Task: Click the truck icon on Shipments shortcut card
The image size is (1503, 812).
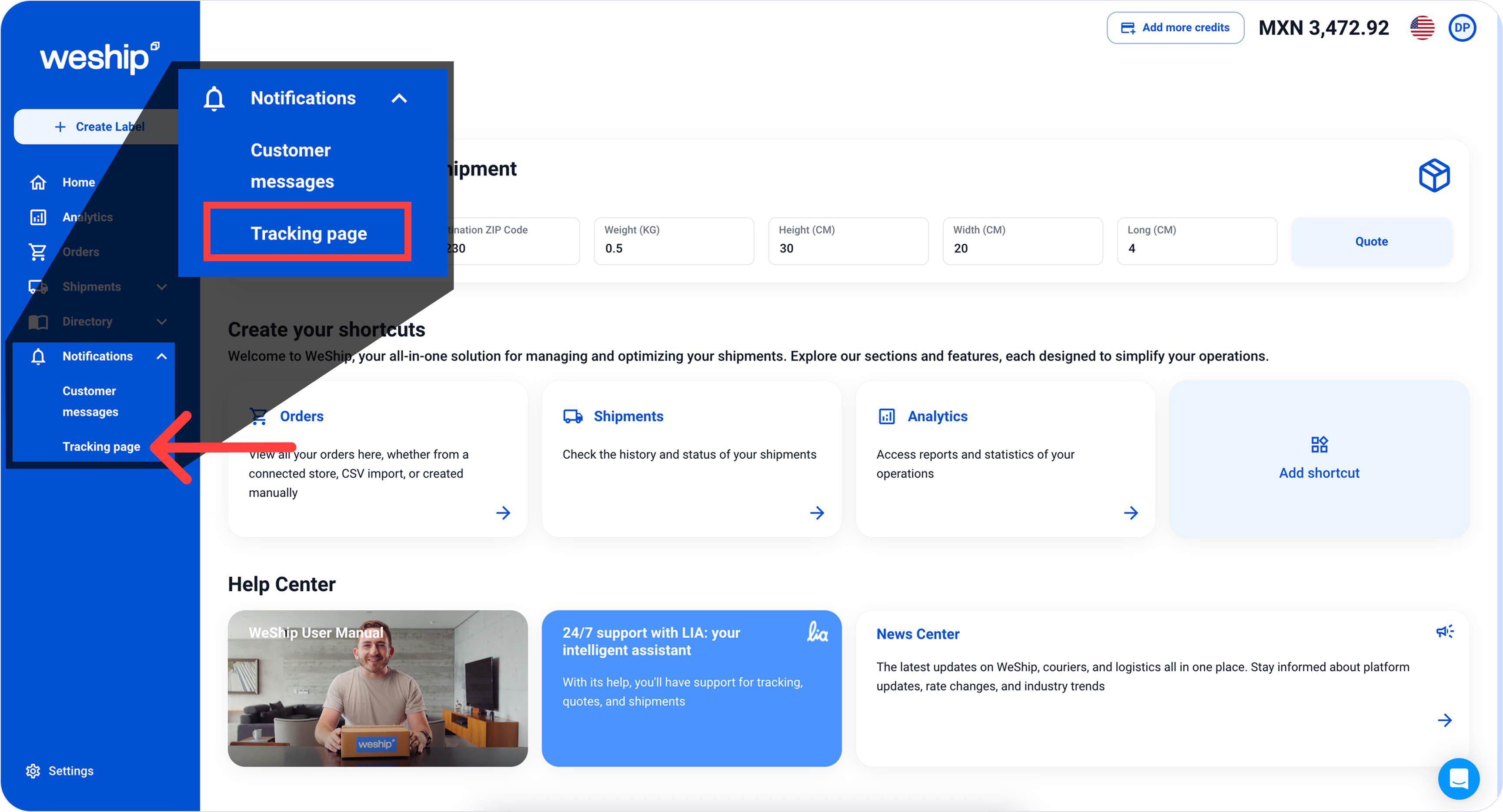Action: [572, 416]
